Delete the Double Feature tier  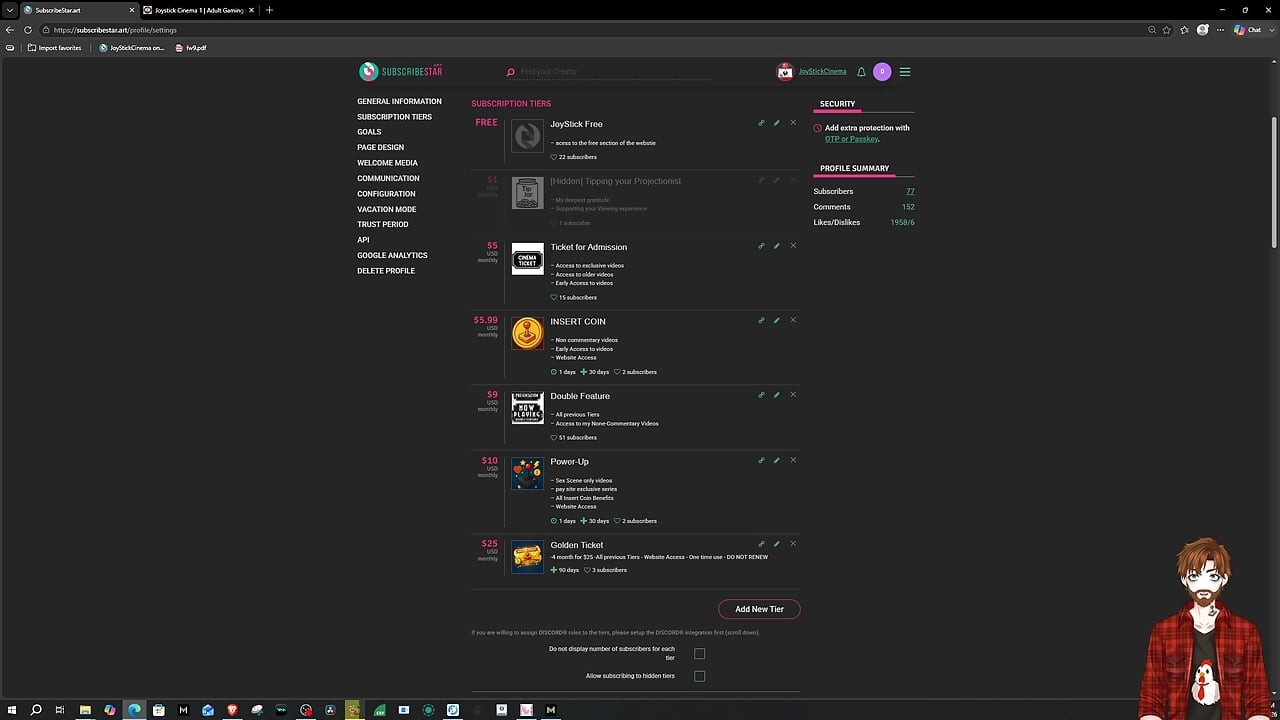[x=793, y=395]
